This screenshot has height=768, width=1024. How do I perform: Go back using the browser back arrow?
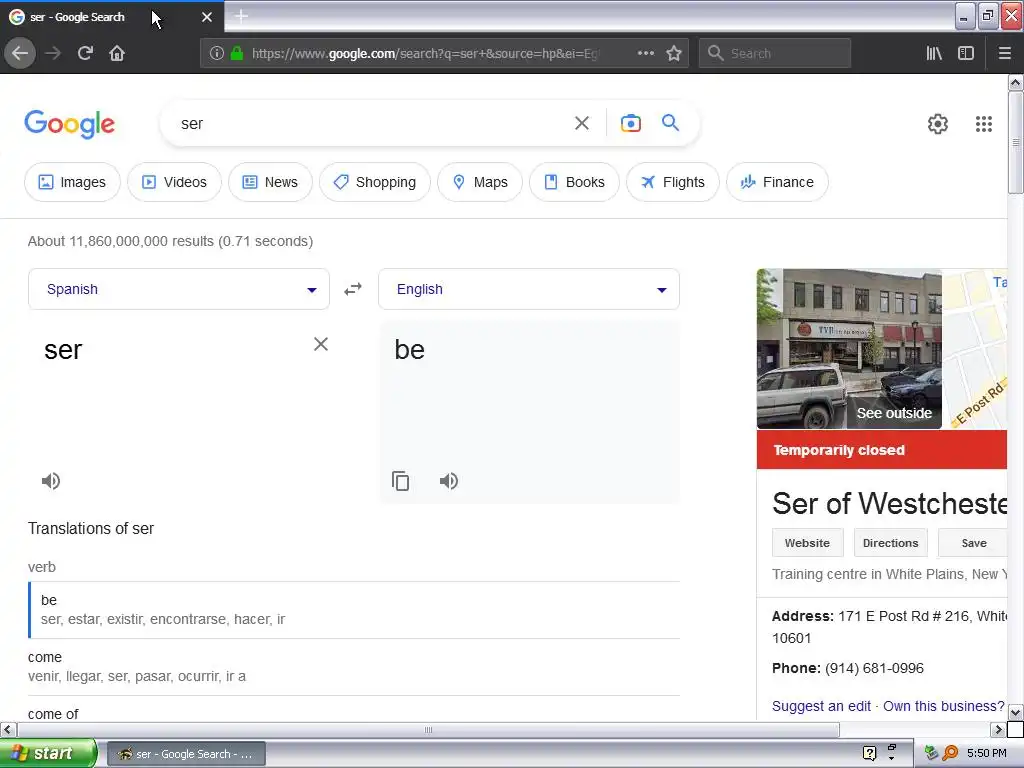click(x=20, y=53)
